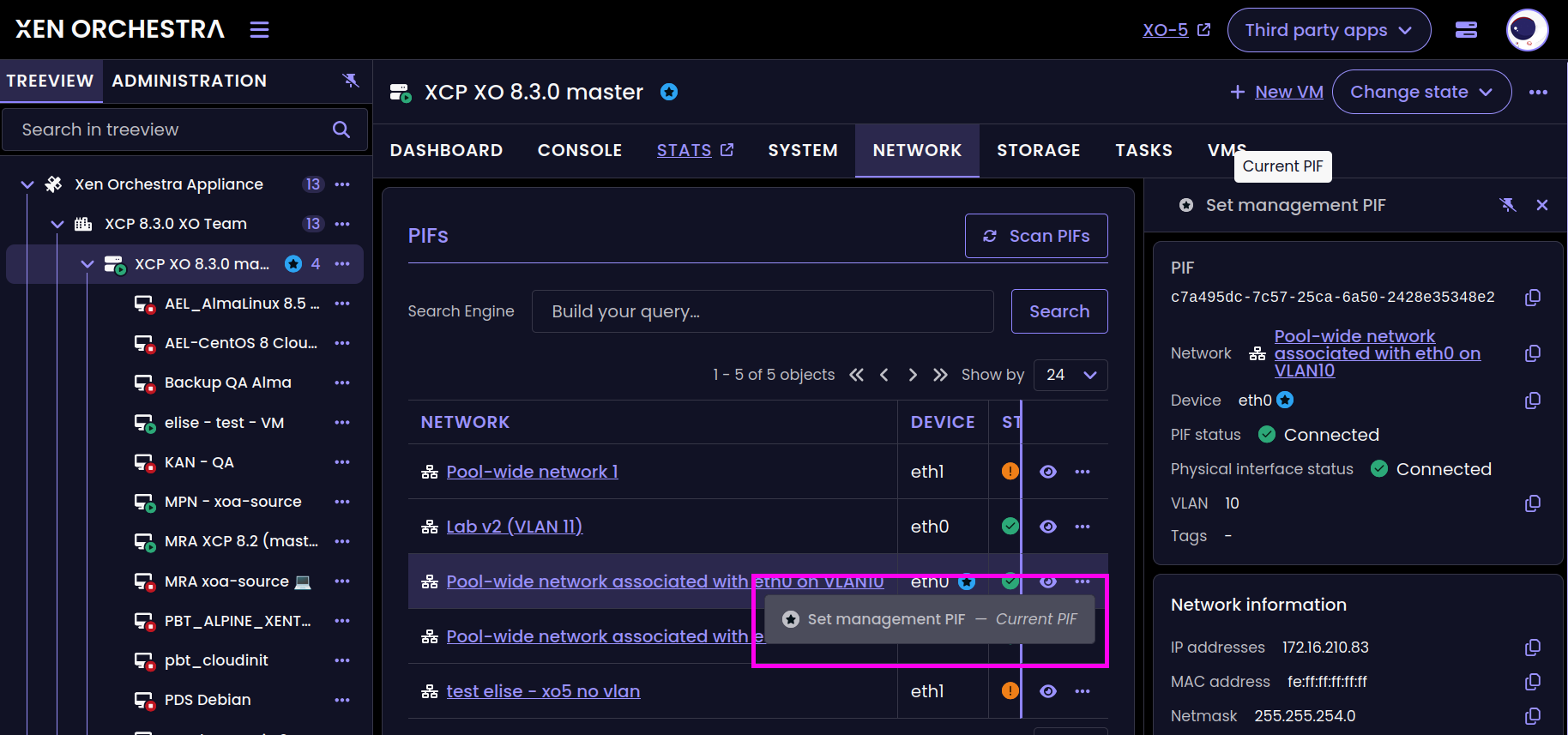Screen dimensions: 1568x735
Task: Click the treeview search magnifier icon
Action: pos(341,130)
